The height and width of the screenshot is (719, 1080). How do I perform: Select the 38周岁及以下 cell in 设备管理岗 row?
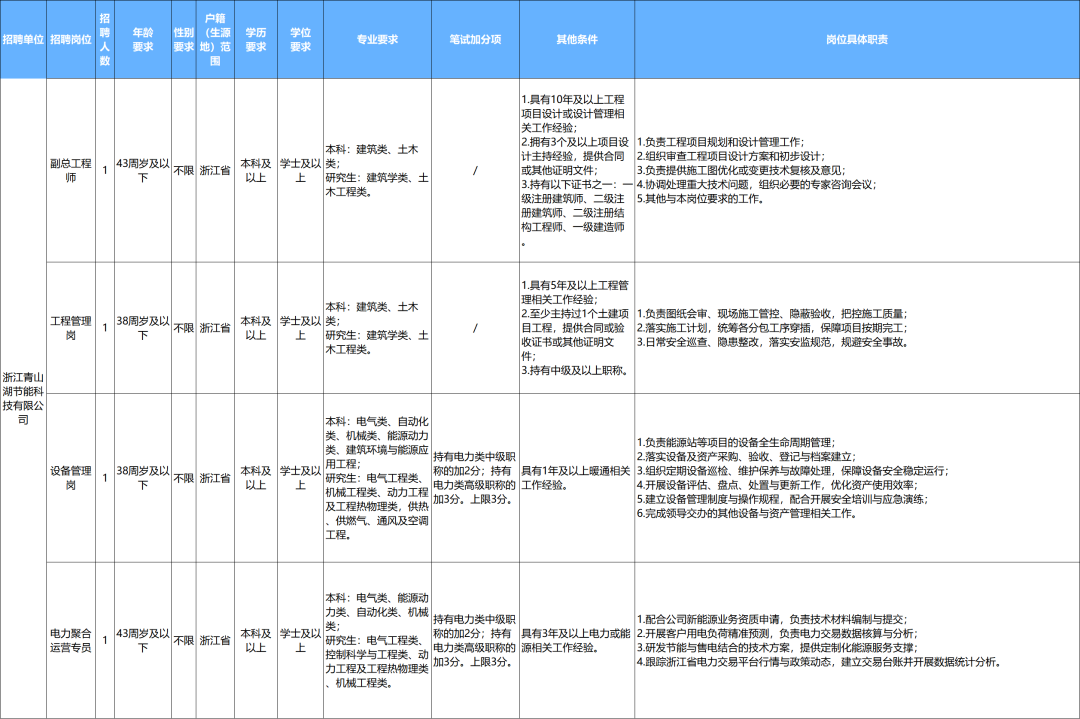(x=143, y=478)
